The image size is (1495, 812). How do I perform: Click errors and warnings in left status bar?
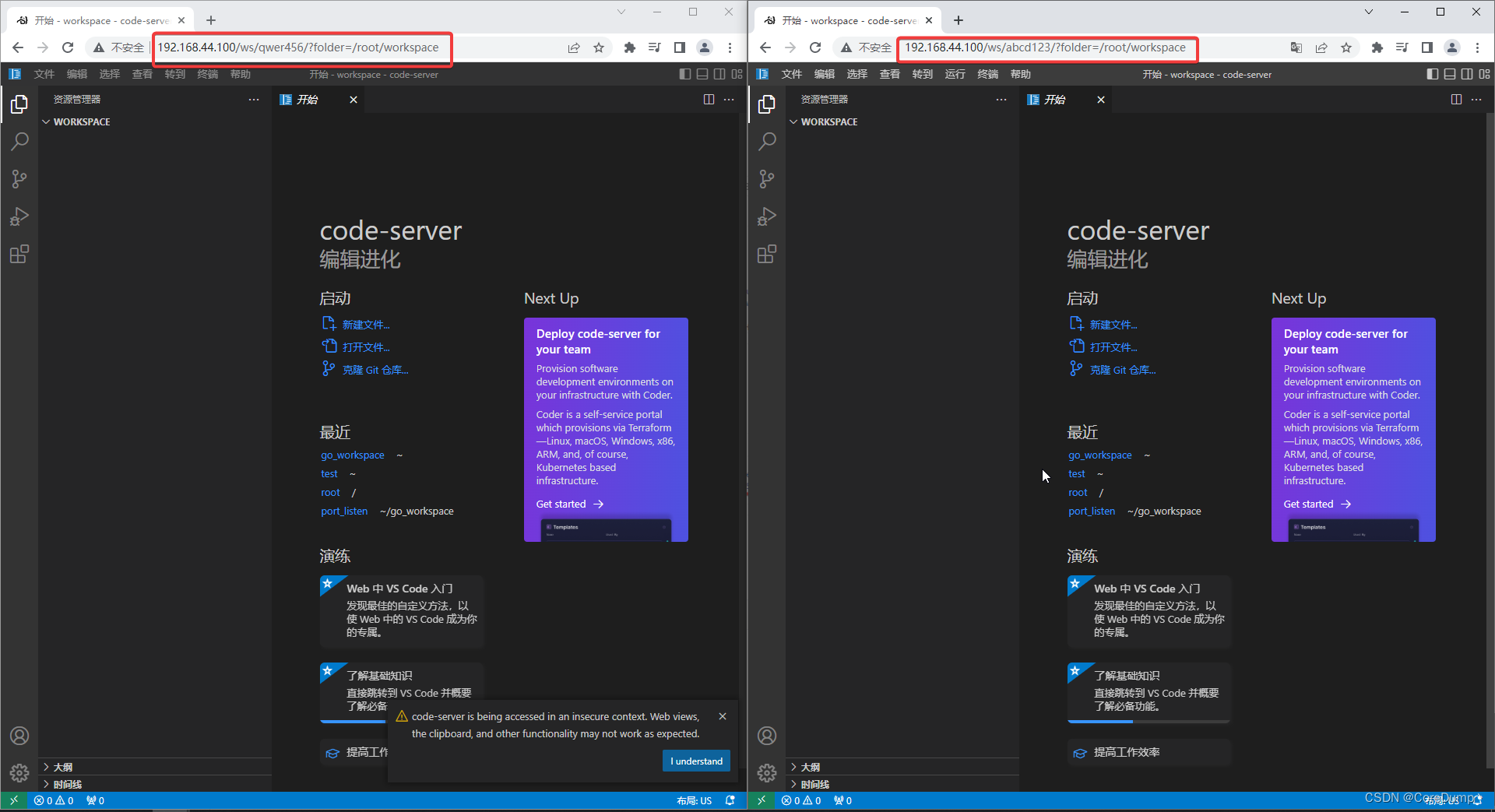click(54, 800)
